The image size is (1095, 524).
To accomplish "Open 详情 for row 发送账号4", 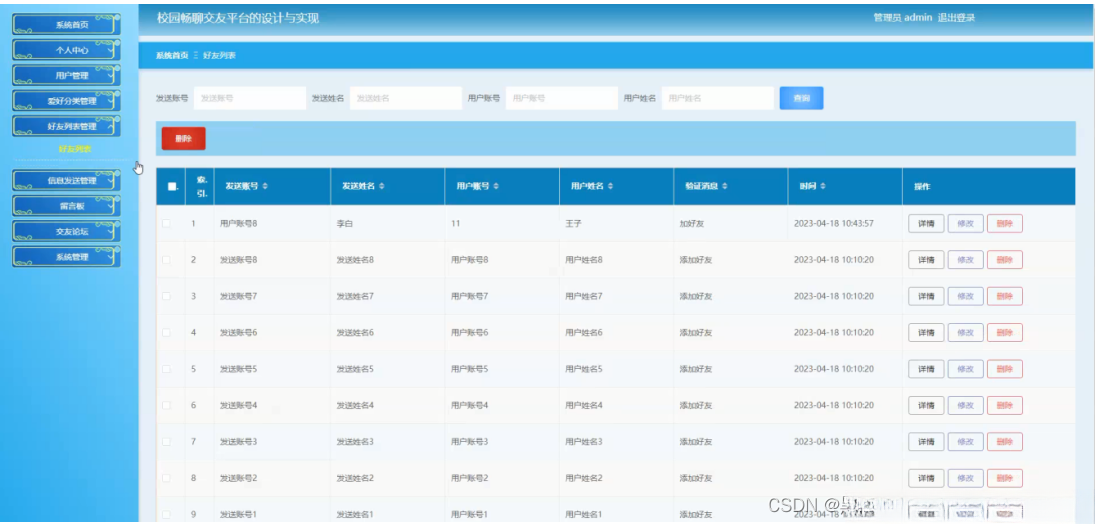I will pyautogui.click(x=926, y=405).
